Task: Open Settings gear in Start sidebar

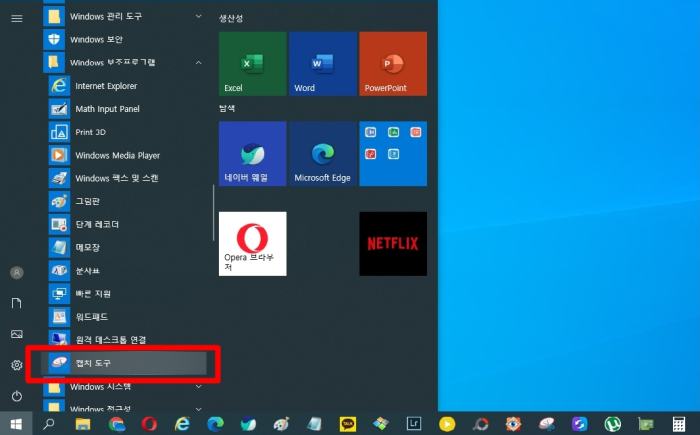Action: [17, 365]
